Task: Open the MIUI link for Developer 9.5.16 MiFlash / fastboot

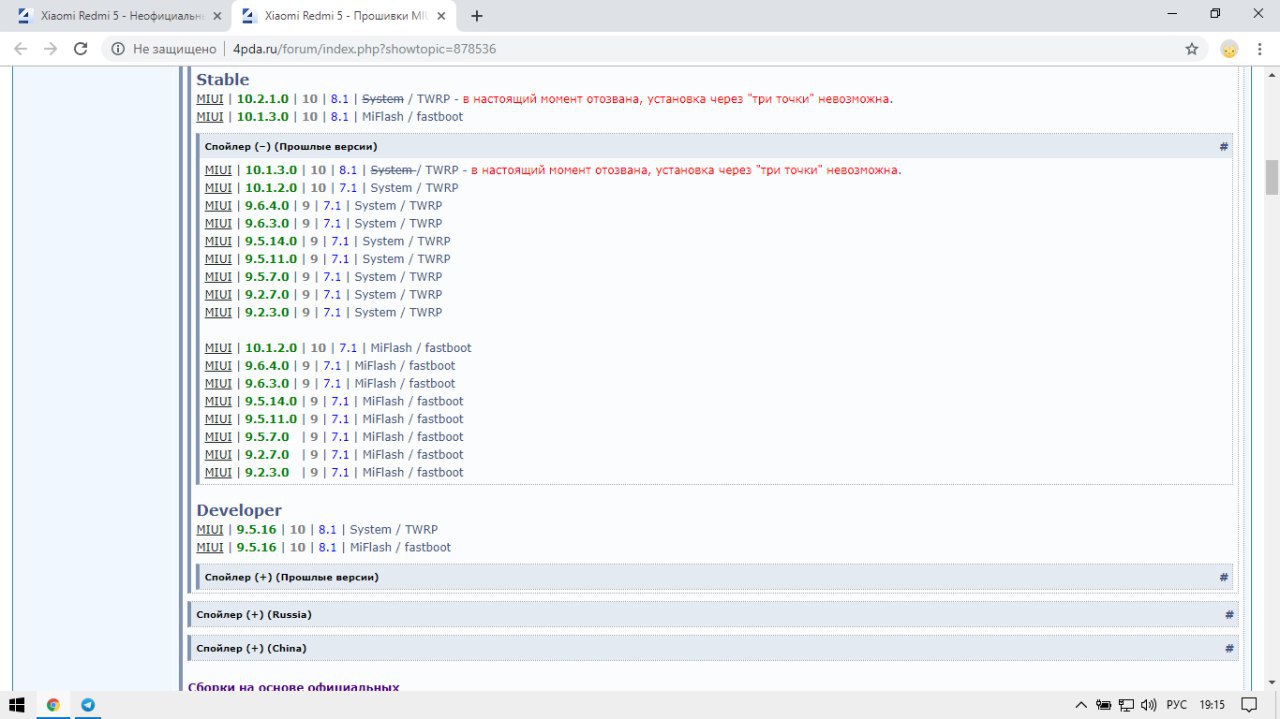Action: pos(210,548)
